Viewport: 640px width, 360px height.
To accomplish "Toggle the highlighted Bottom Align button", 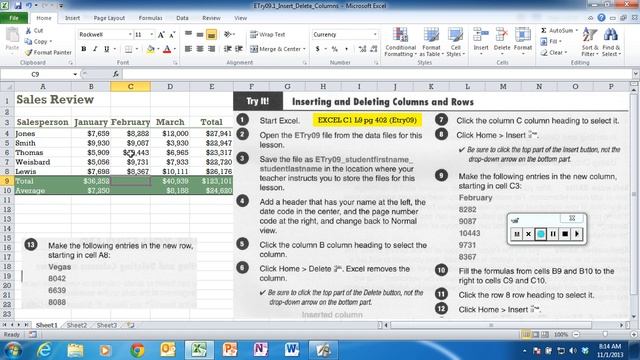I will tap(211, 35).
